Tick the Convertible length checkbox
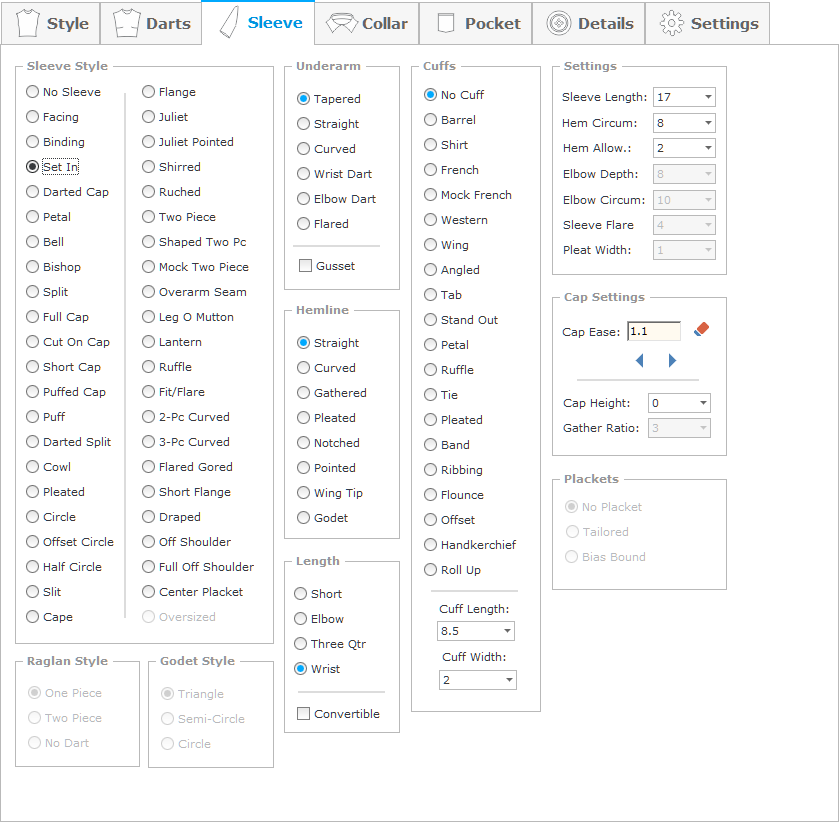This screenshot has height=822, width=839. (x=302, y=714)
